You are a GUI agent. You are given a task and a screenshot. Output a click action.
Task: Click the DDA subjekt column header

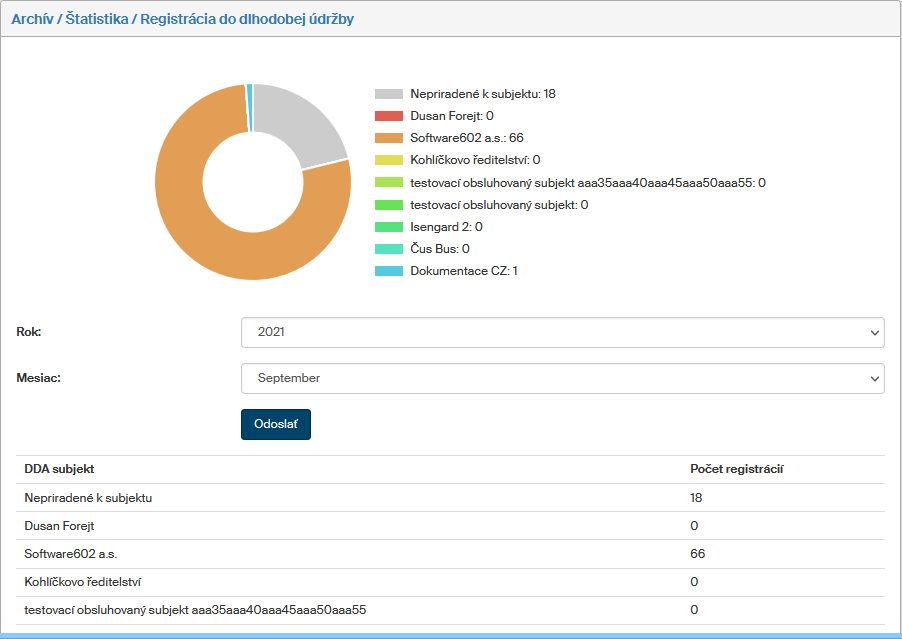(x=59, y=469)
